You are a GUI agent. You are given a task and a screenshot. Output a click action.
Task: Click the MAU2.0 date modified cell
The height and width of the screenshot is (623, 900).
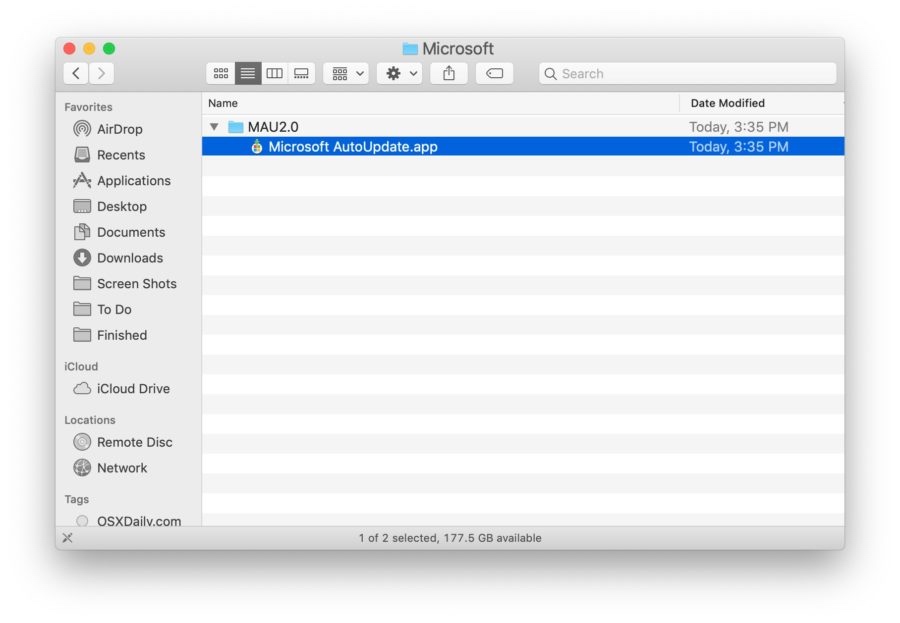pyautogui.click(x=739, y=127)
